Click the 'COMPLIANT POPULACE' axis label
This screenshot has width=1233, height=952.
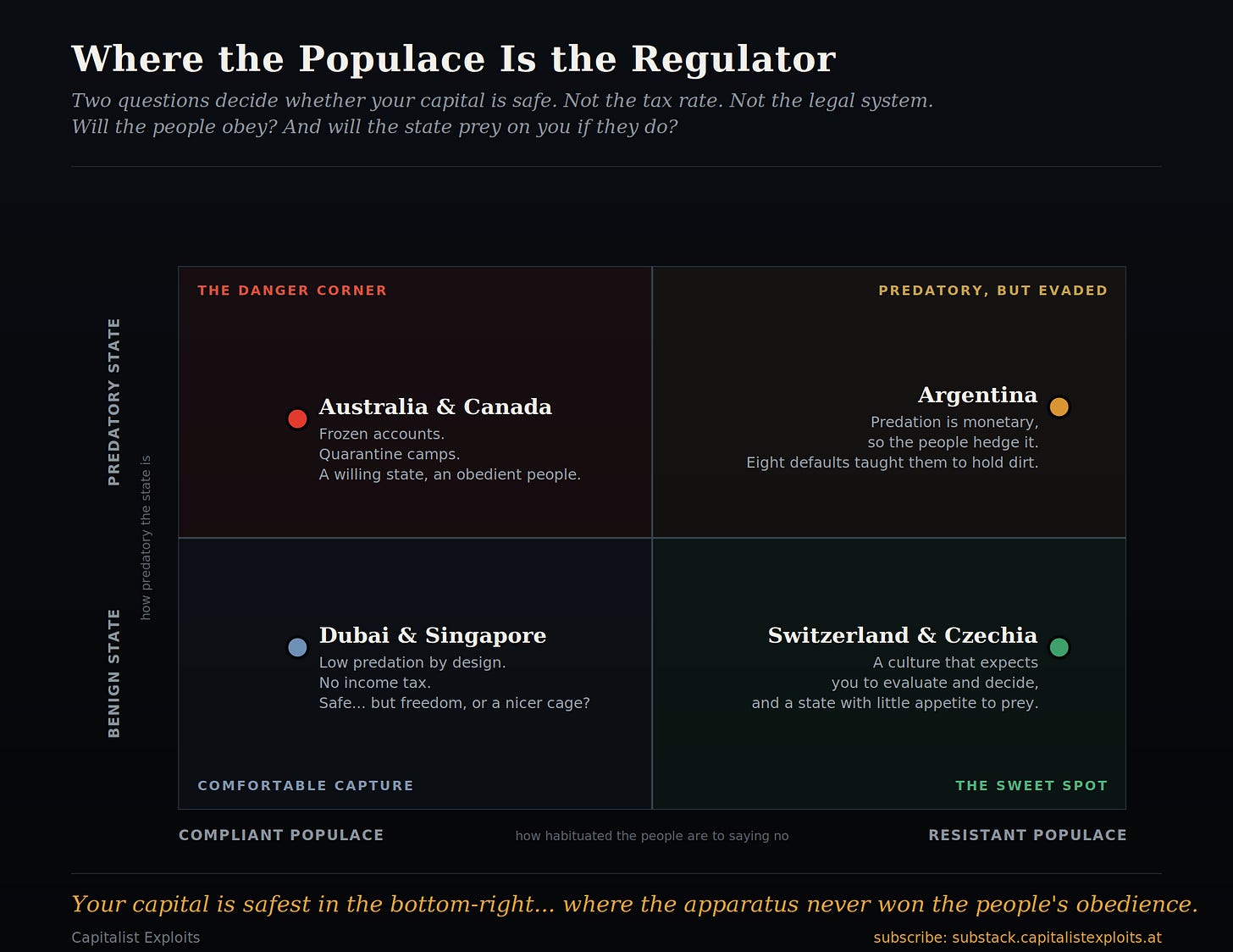(x=281, y=835)
